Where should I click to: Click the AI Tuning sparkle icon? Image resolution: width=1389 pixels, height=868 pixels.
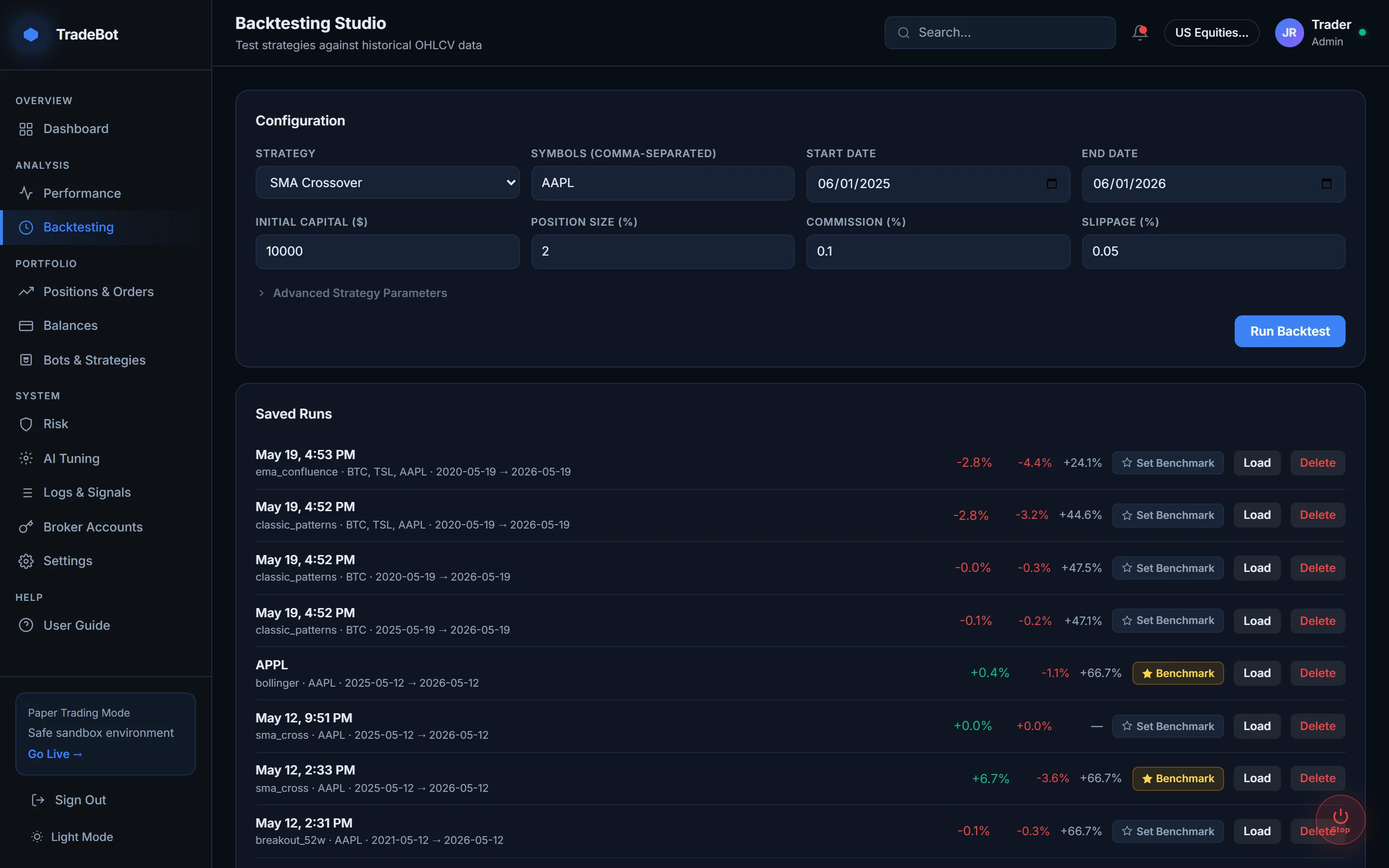(x=26, y=458)
